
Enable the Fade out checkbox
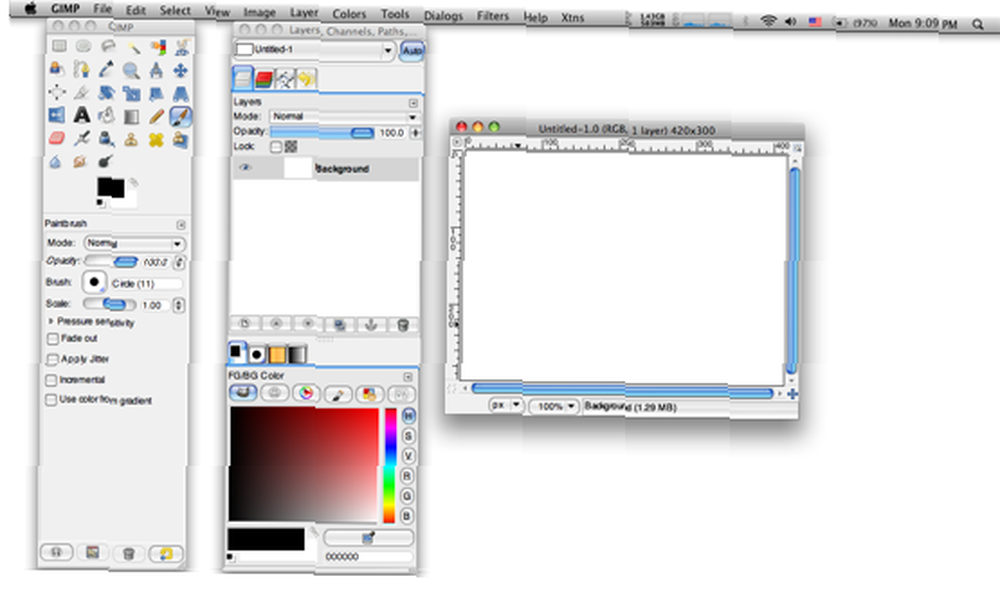coord(53,339)
